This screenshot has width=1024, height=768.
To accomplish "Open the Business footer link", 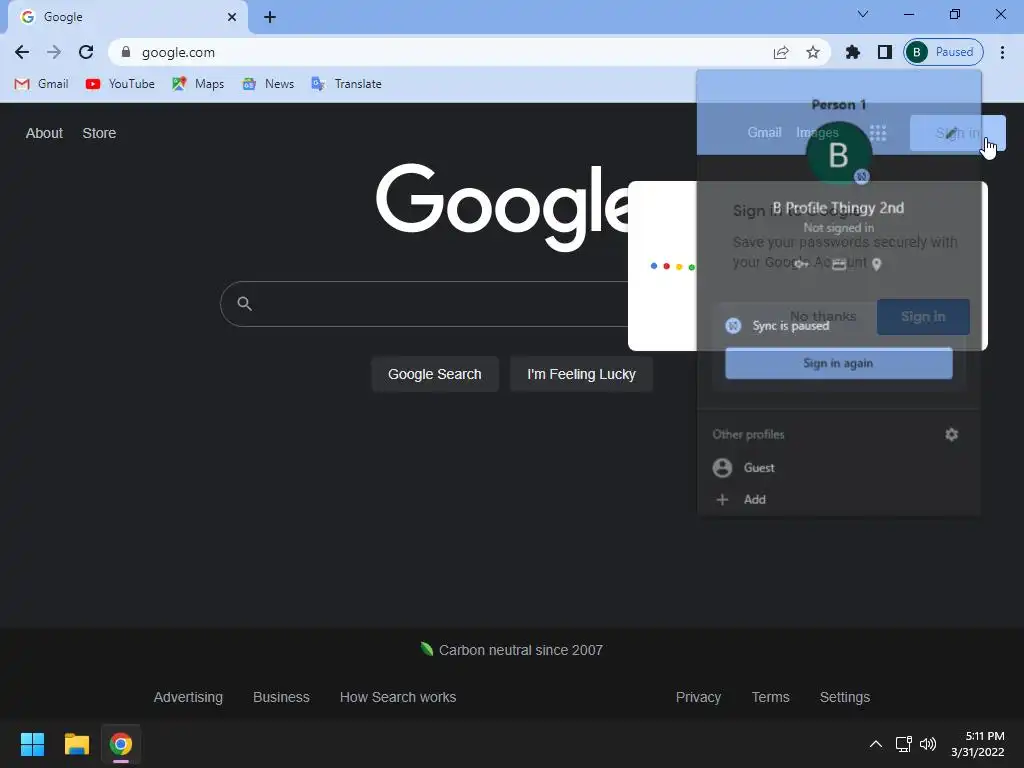I will pos(281,697).
